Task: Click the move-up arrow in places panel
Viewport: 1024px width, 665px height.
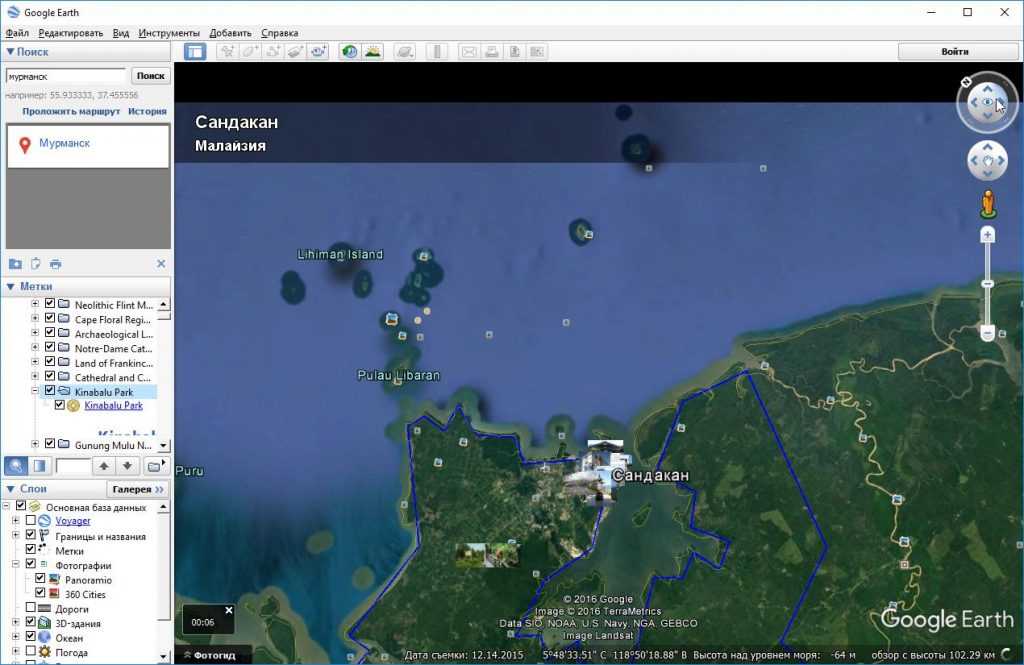Action: click(x=104, y=466)
